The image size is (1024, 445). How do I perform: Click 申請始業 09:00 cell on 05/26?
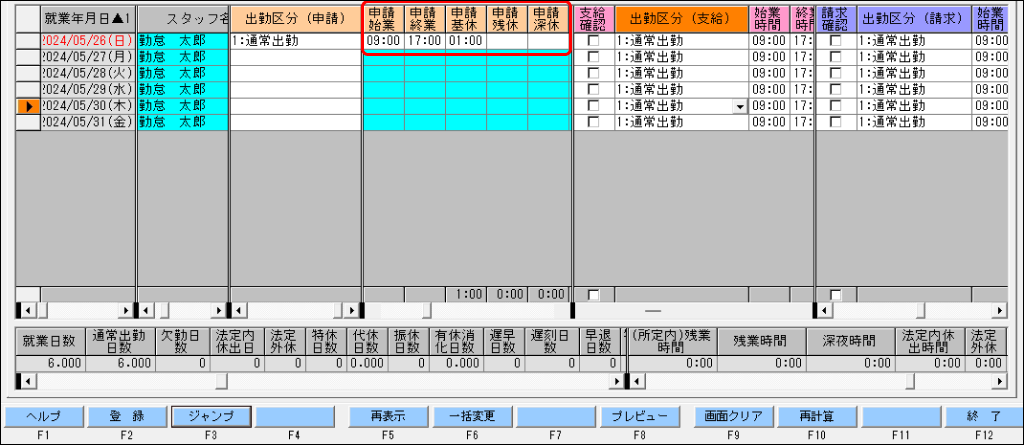[384, 41]
